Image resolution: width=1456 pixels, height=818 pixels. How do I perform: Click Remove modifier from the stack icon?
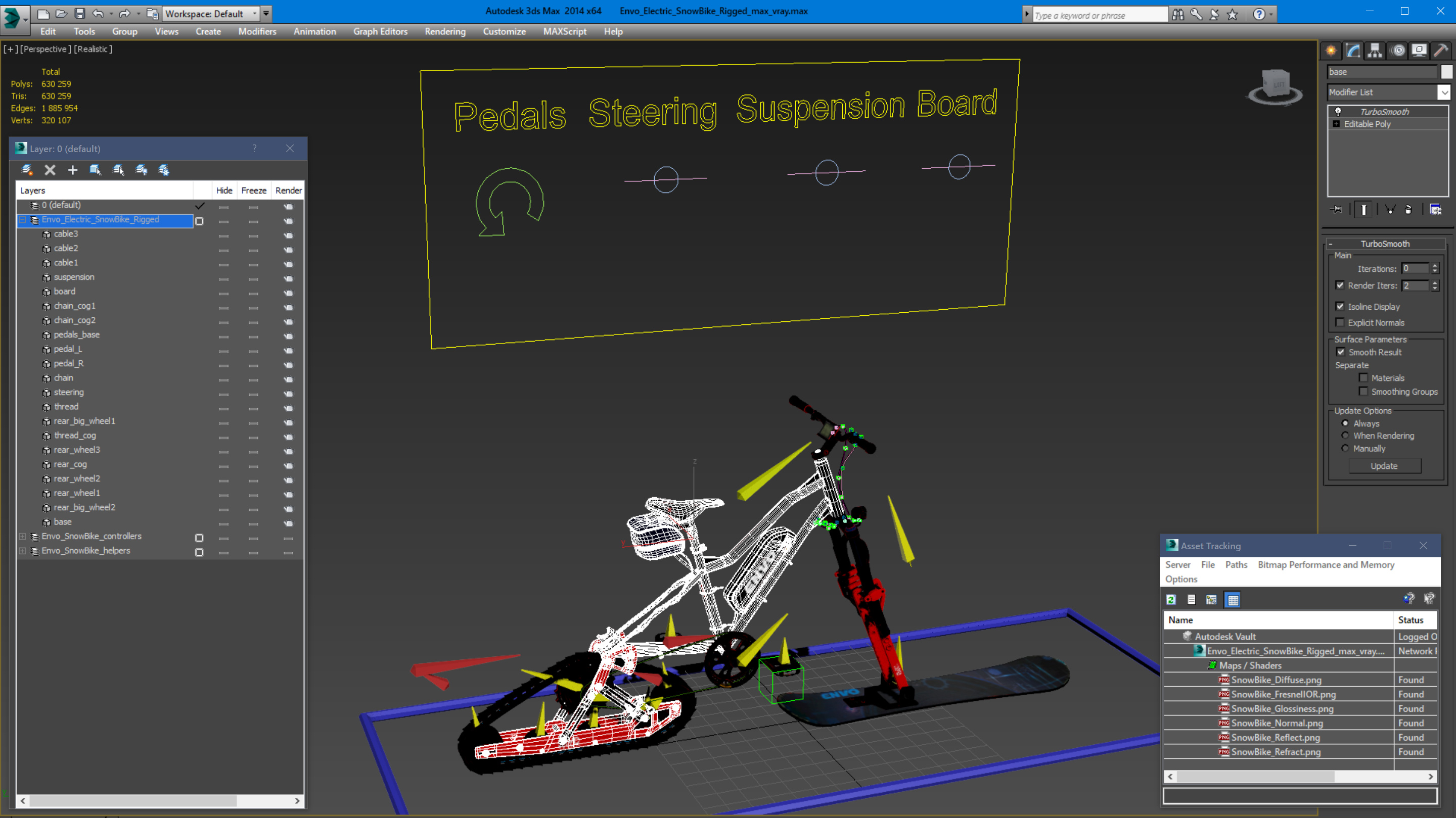click(1408, 210)
